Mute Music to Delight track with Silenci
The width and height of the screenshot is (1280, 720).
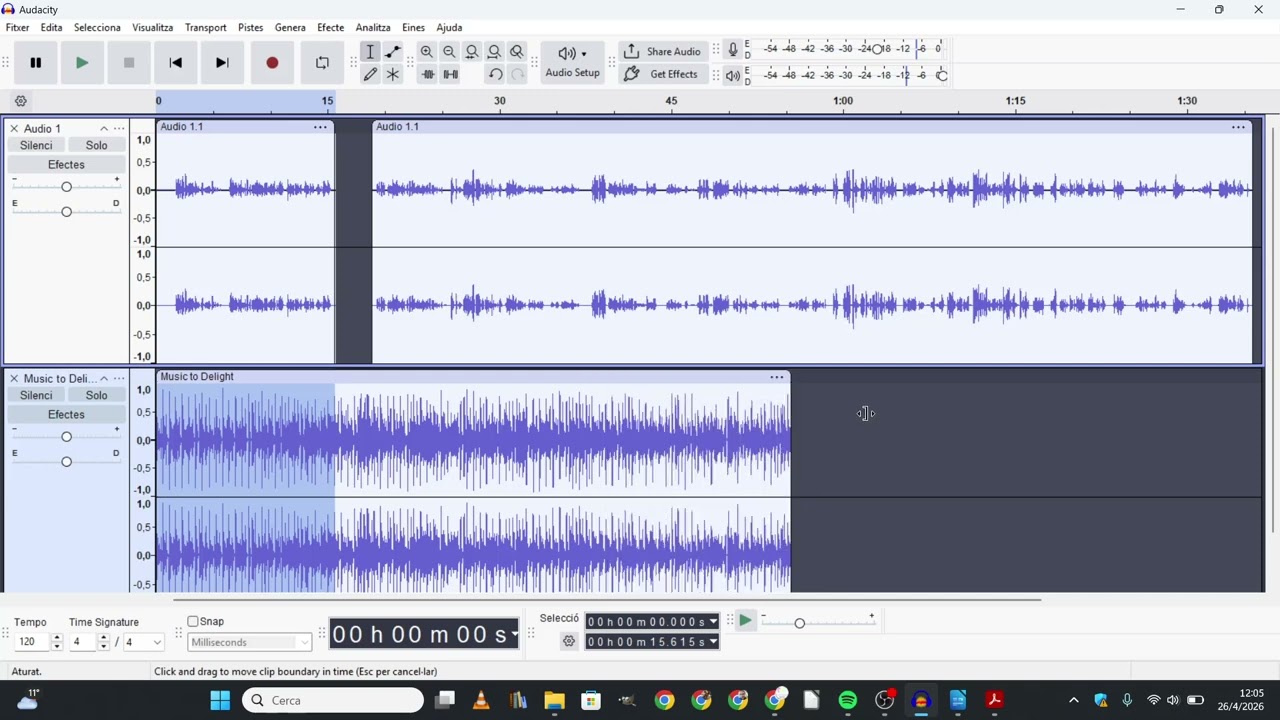click(x=36, y=395)
